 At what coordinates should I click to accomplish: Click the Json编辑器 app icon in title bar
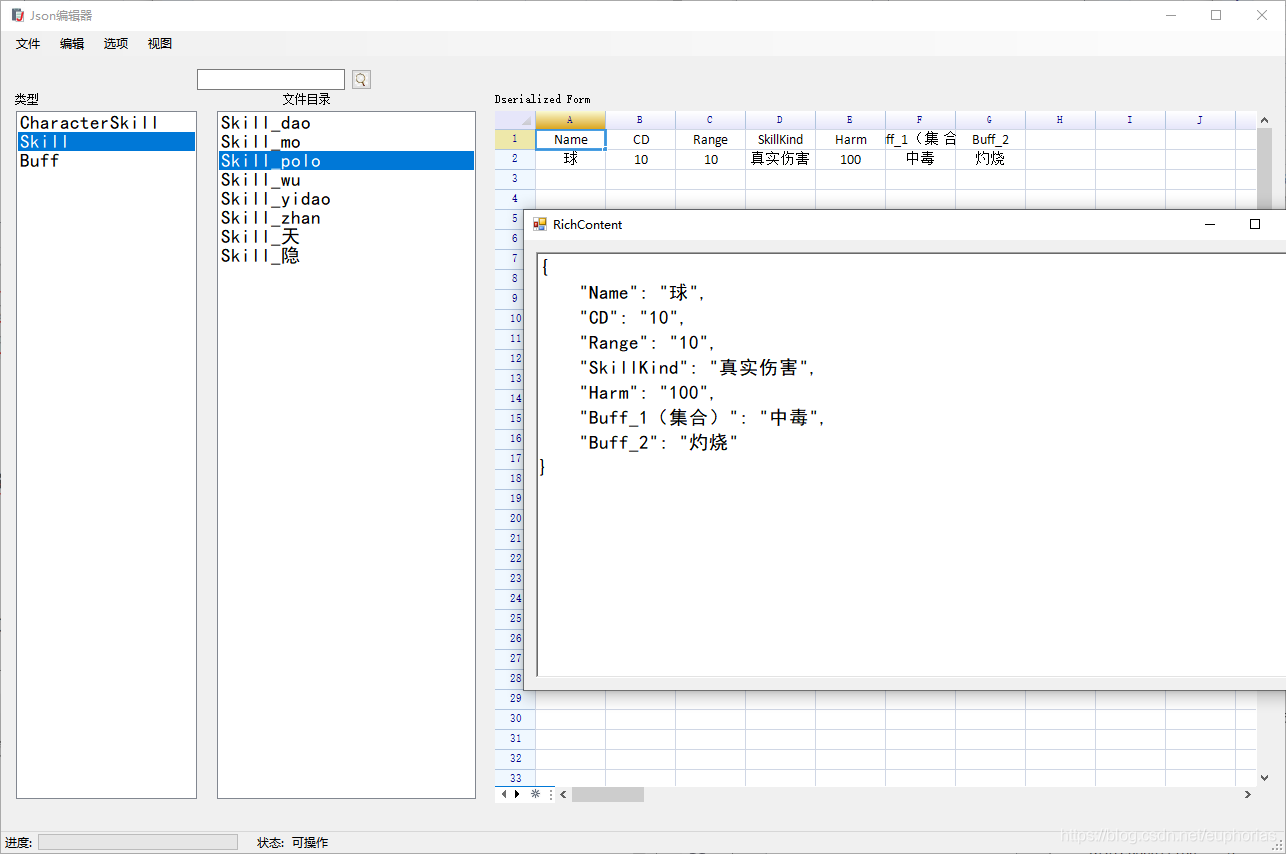(17, 15)
